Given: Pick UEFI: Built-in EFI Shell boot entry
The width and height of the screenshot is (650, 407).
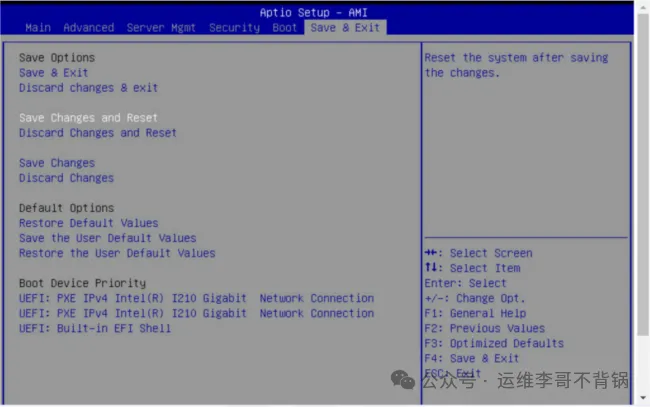Looking at the screenshot, I should (x=95, y=329).
